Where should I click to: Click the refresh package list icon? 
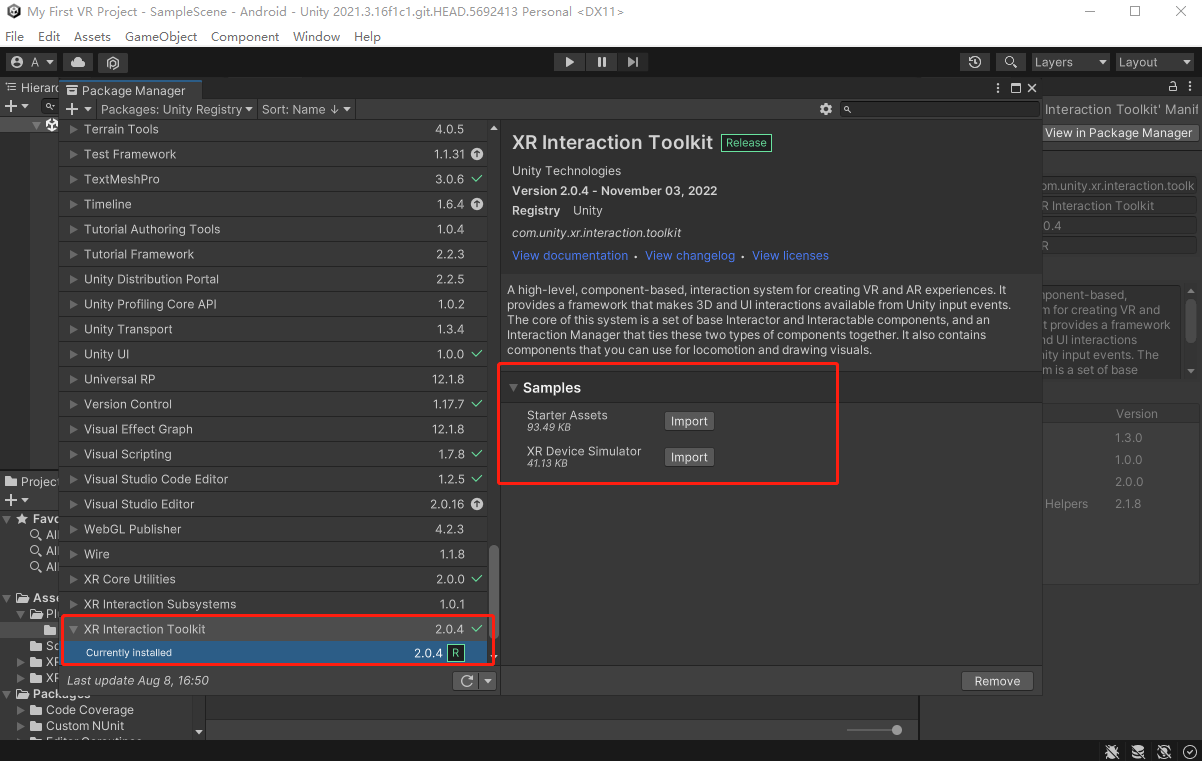tap(466, 681)
